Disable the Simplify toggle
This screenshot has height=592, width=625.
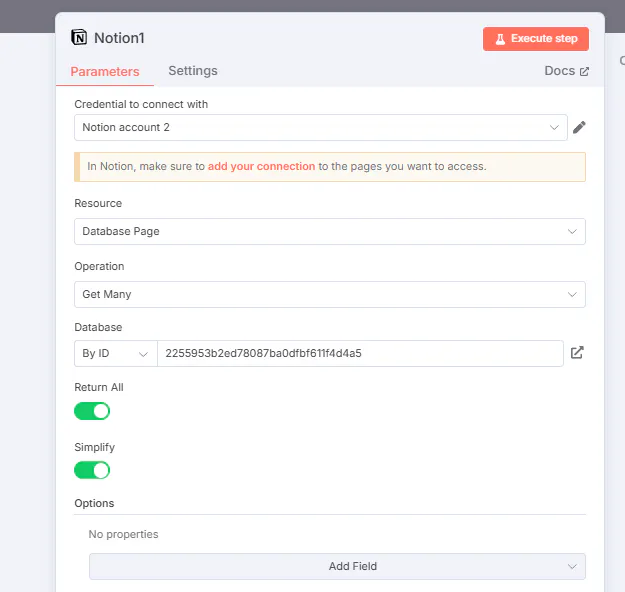(92, 470)
